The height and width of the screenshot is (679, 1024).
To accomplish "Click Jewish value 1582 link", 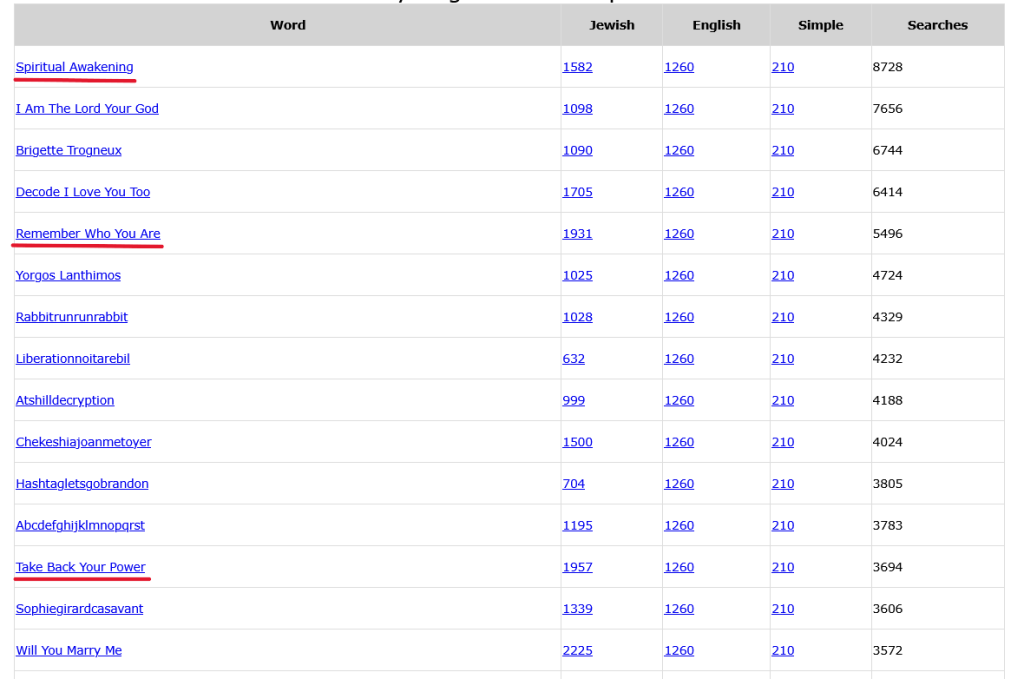I will [577, 67].
